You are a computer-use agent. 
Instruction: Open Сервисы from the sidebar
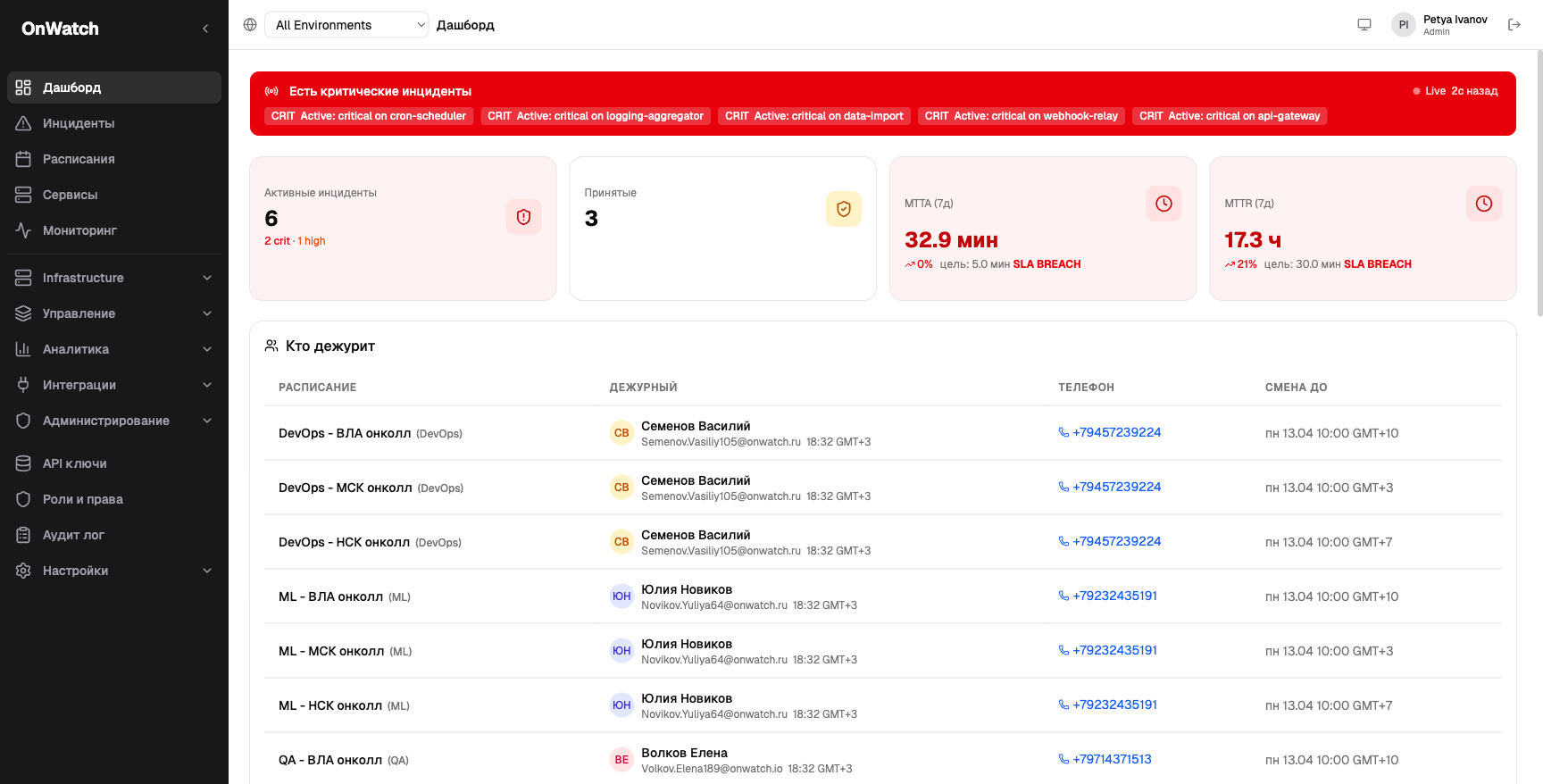[114, 195]
